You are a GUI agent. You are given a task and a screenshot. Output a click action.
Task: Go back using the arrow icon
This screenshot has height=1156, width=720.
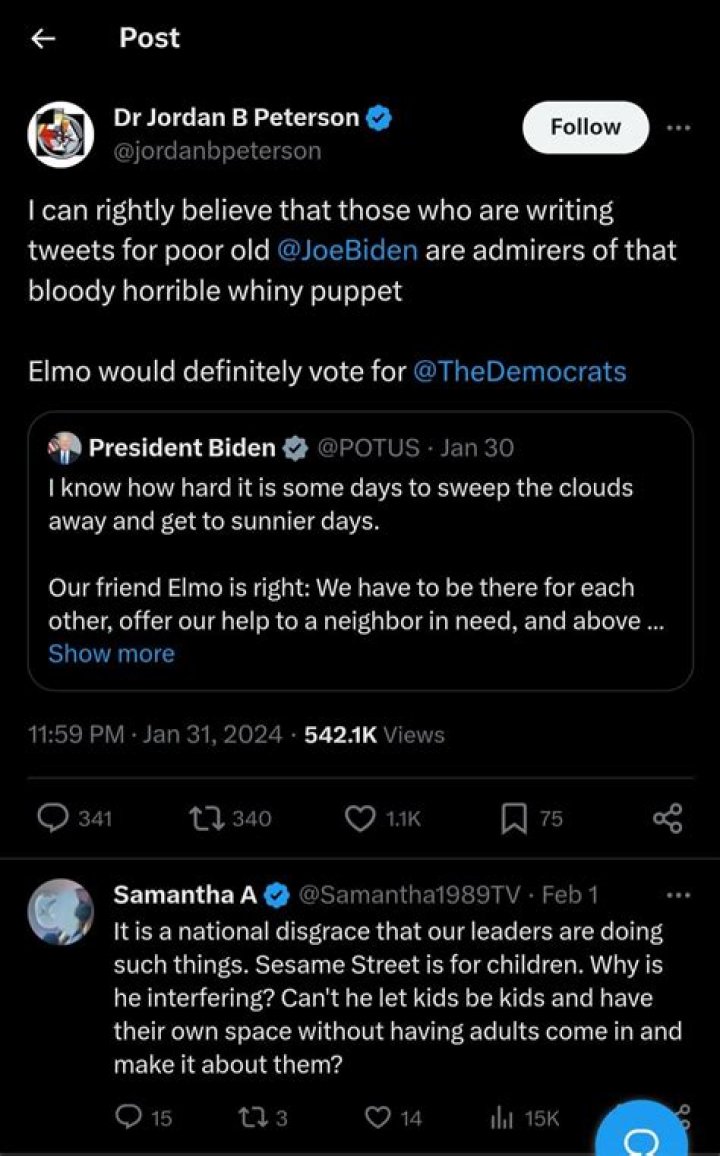(x=42, y=39)
